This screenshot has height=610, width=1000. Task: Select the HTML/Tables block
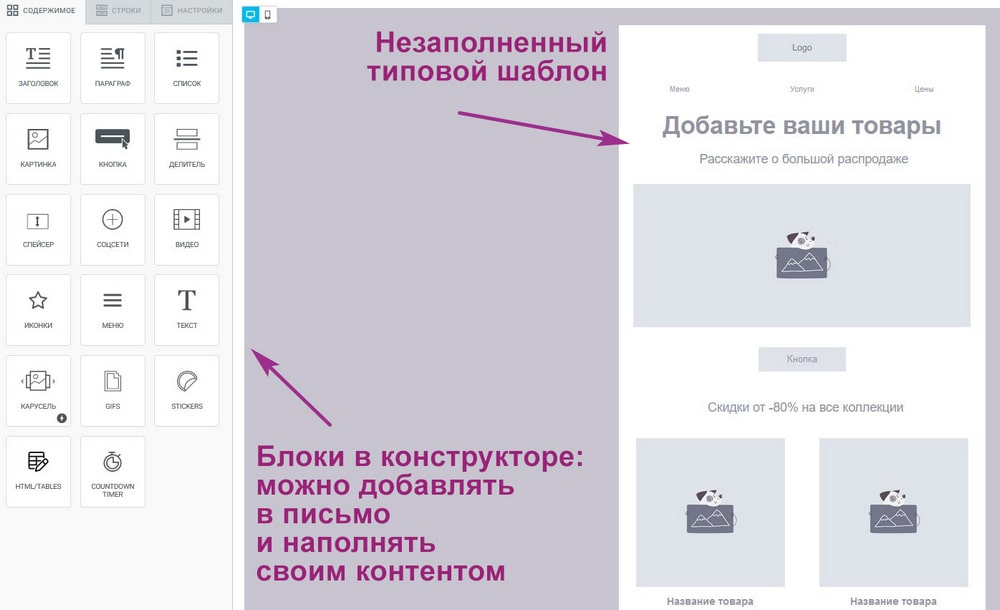coord(38,472)
